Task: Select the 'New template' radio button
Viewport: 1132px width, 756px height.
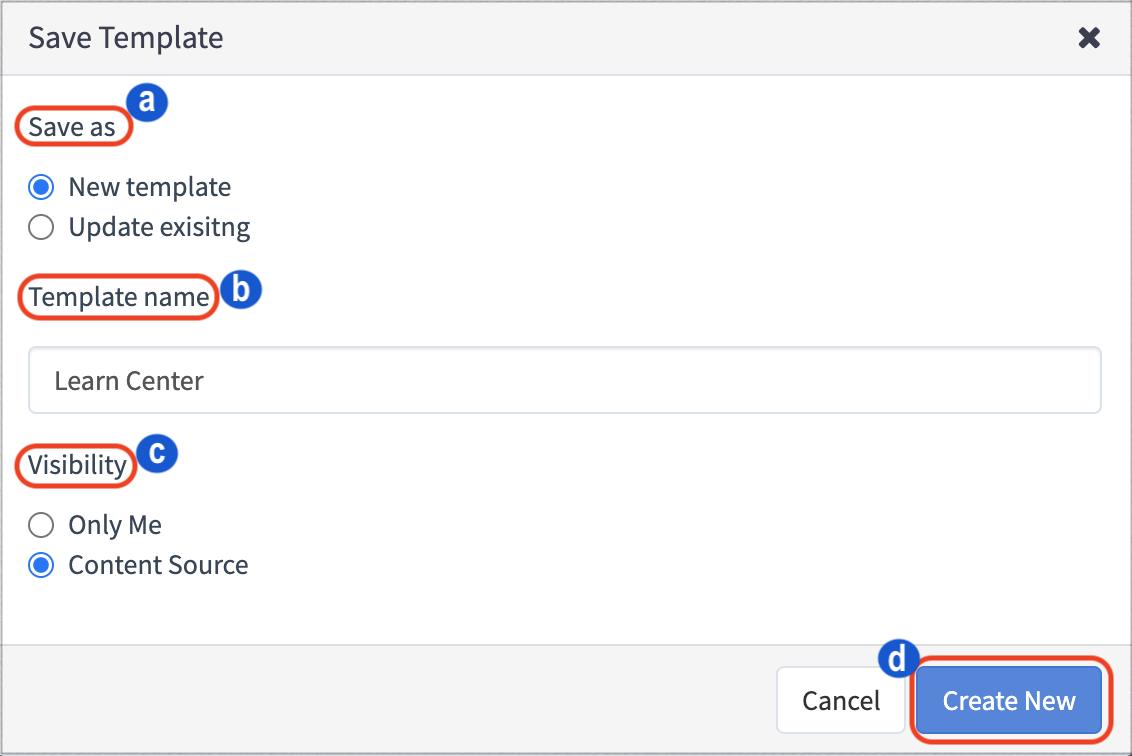Action: click(41, 187)
